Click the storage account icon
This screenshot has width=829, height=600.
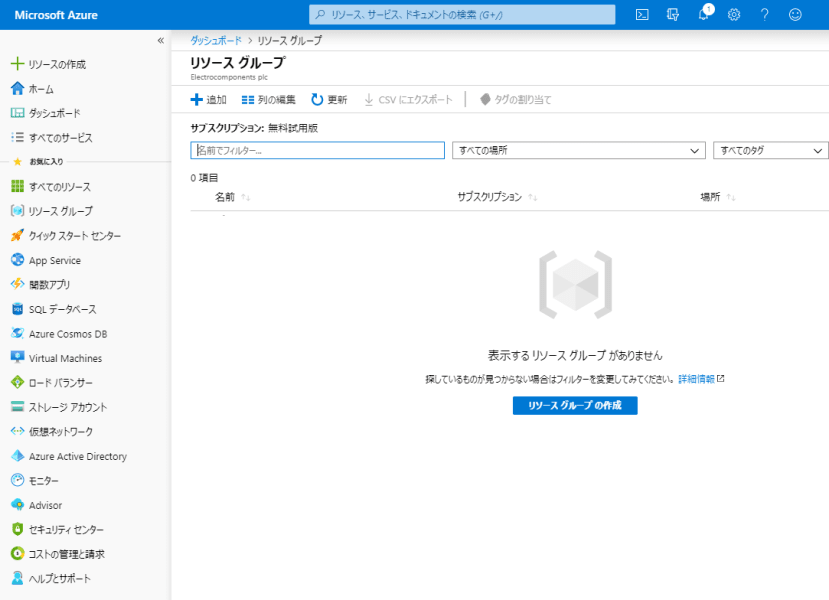coord(17,407)
